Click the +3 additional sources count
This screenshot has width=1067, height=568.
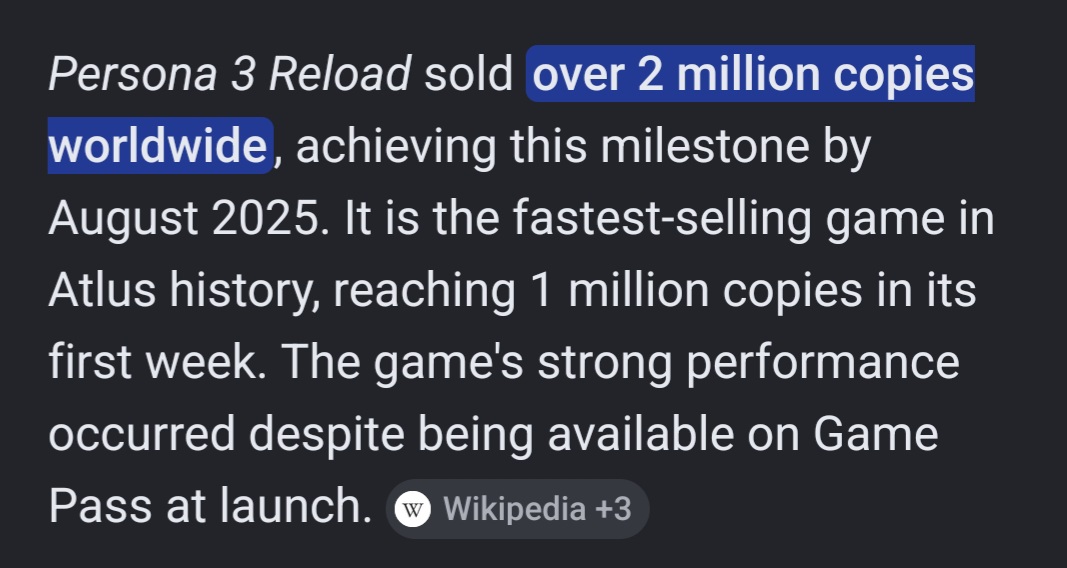(612, 509)
